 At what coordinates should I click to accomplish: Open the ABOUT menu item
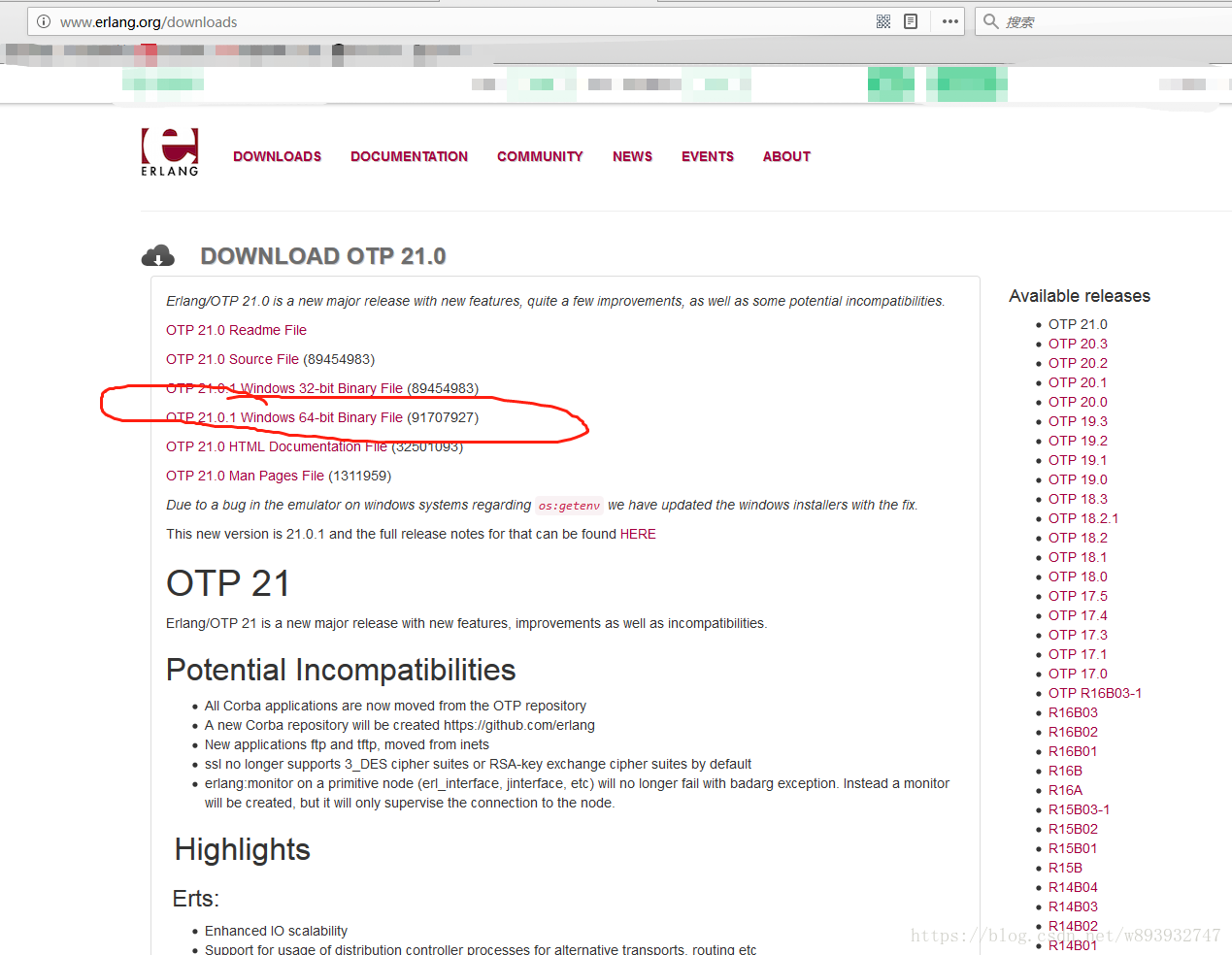click(786, 156)
